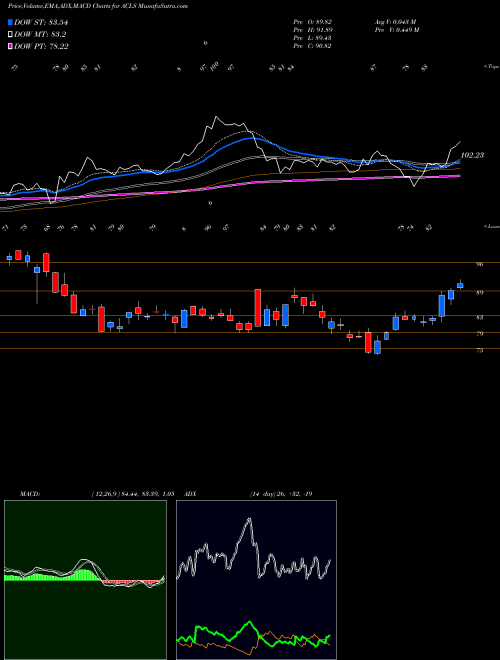Click the 96 price level label
The width and height of the screenshot is (500, 660).
pyautogui.click(x=479, y=265)
